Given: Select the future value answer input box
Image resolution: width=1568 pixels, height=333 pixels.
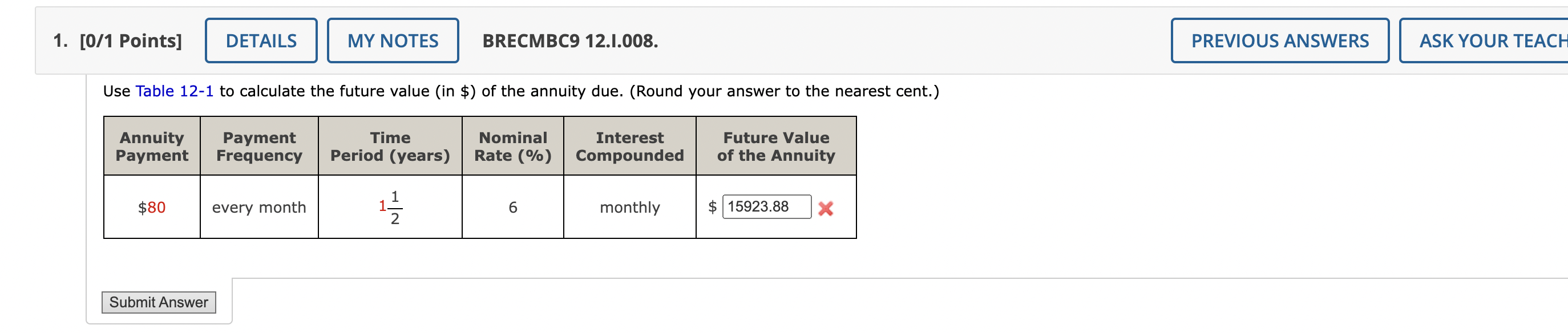Looking at the screenshot, I should coord(767,208).
